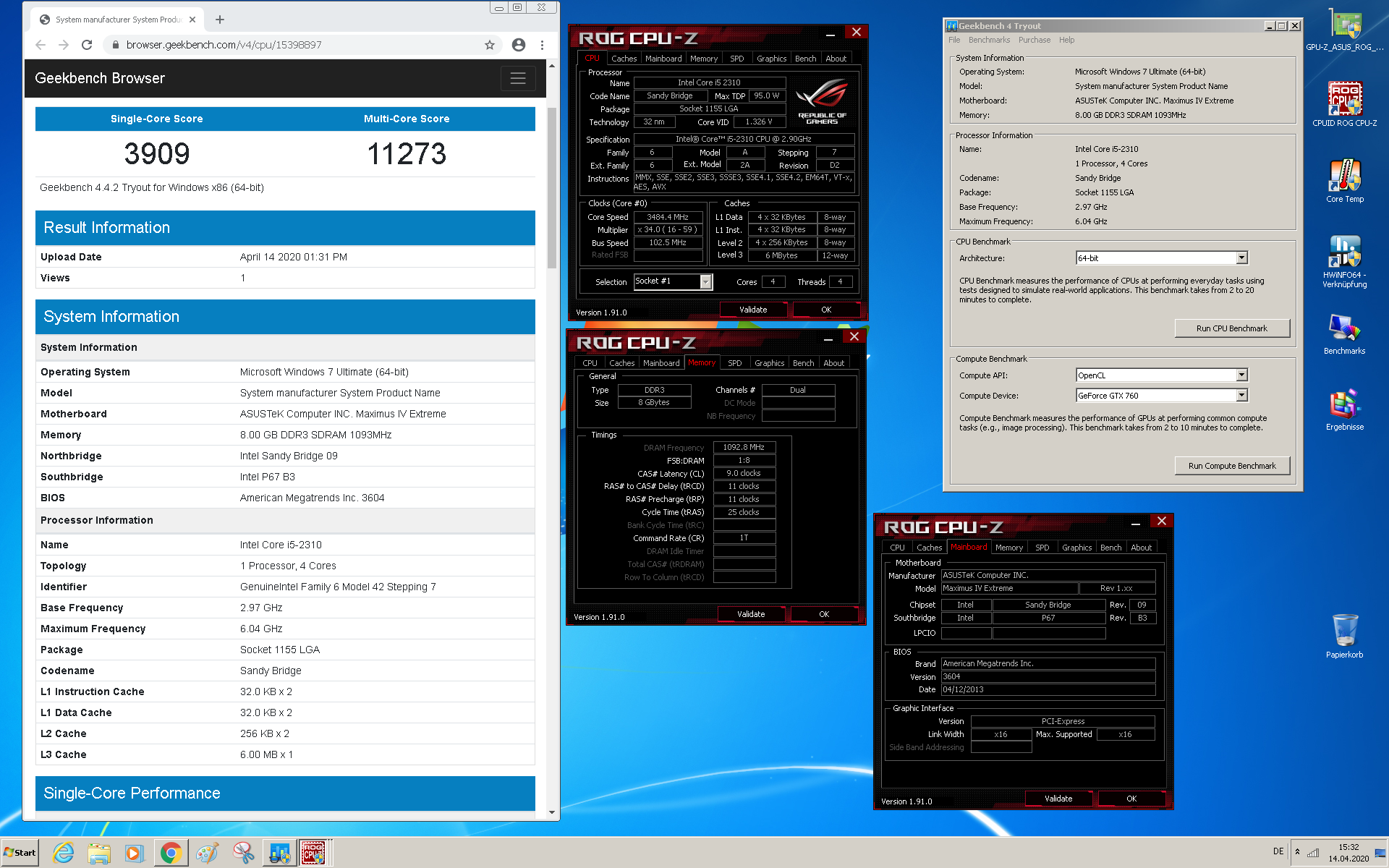The width and height of the screenshot is (1389, 868).
Task: Open Paint from the taskbar
Action: [207, 853]
